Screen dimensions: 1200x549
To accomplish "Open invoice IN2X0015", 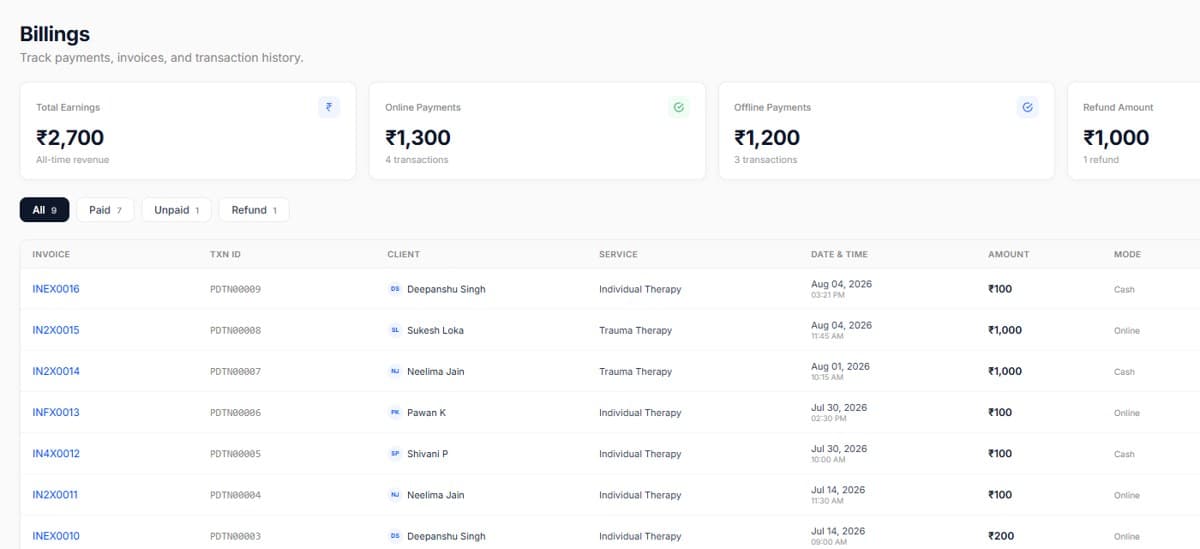I will point(56,330).
